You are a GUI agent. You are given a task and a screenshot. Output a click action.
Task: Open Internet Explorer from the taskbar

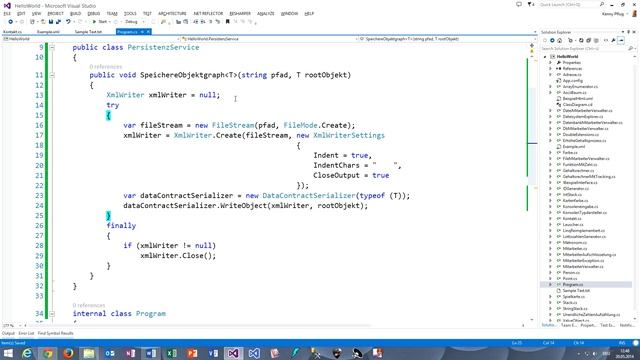(27, 353)
